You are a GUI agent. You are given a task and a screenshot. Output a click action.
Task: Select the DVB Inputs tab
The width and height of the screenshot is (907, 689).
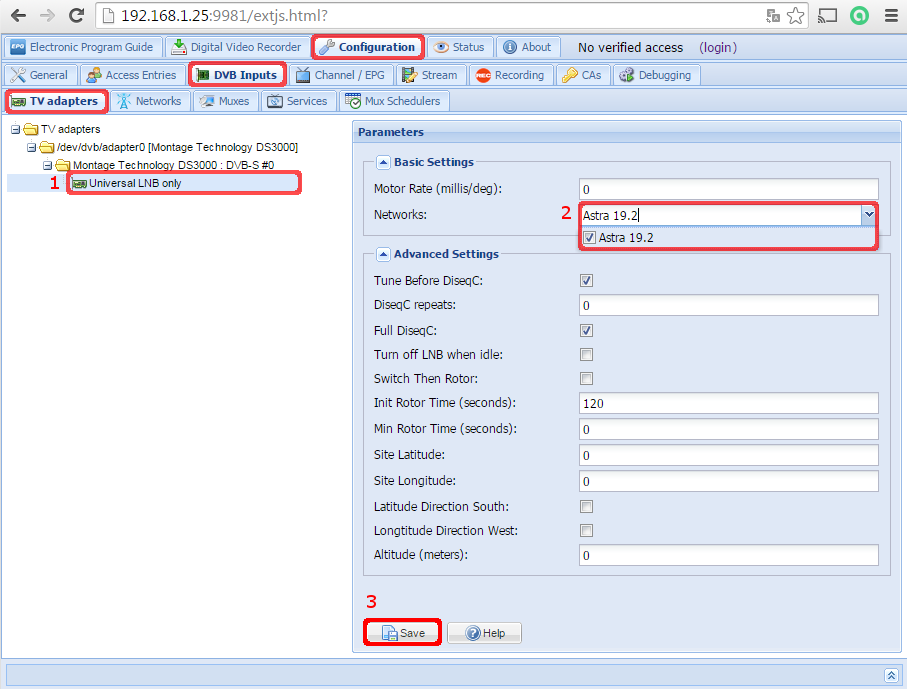(x=237, y=75)
